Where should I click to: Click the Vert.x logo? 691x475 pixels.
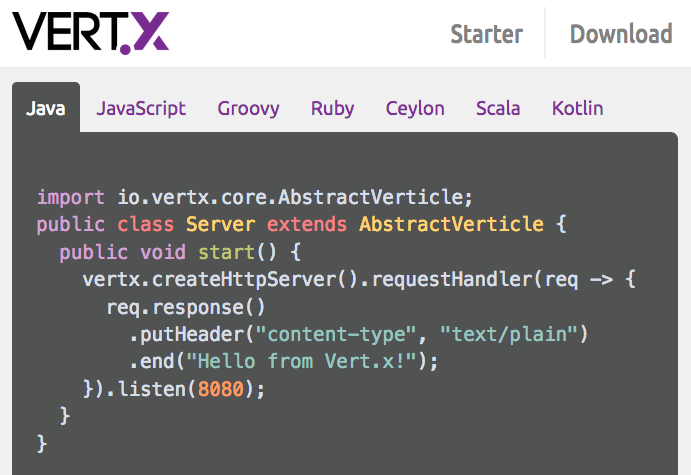[x=91, y=32]
